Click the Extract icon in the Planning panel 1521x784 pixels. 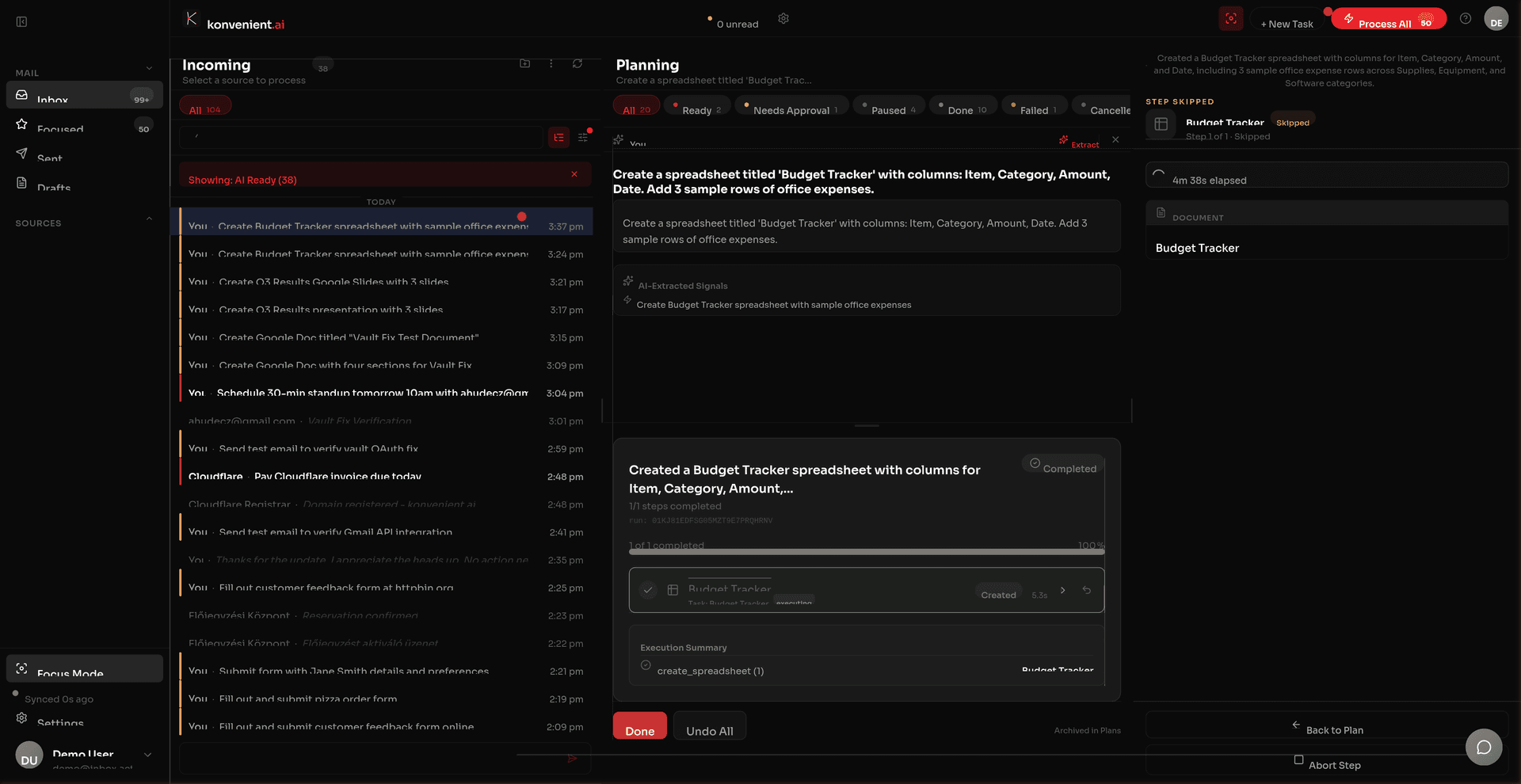(x=1065, y=141)
